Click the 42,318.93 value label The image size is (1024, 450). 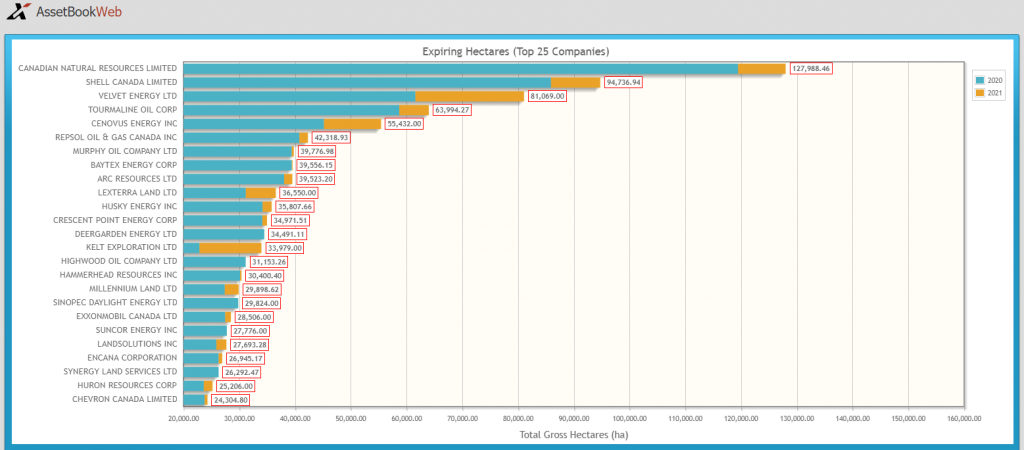331,137
